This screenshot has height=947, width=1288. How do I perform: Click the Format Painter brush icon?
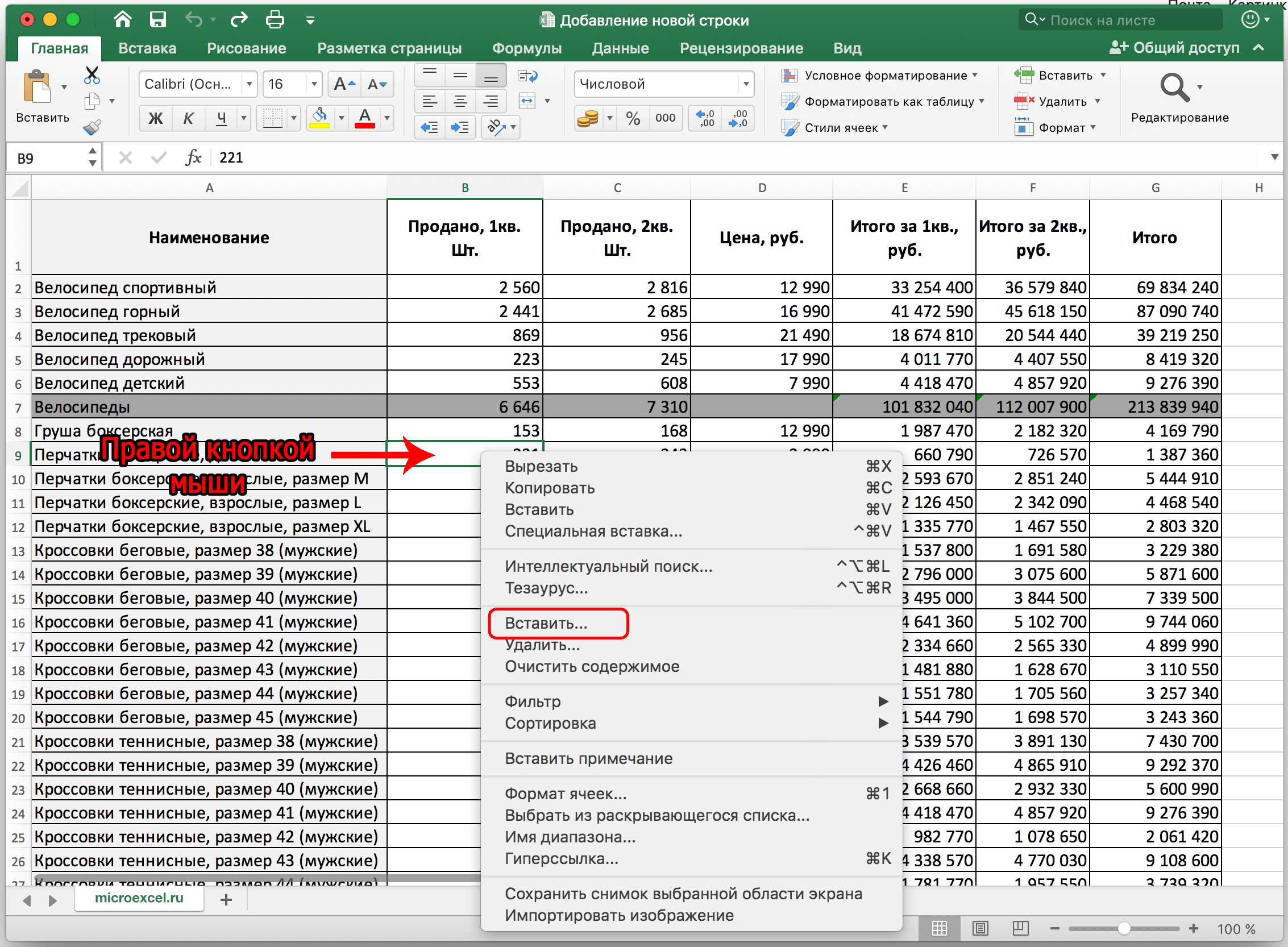click(x=92, y=127)
